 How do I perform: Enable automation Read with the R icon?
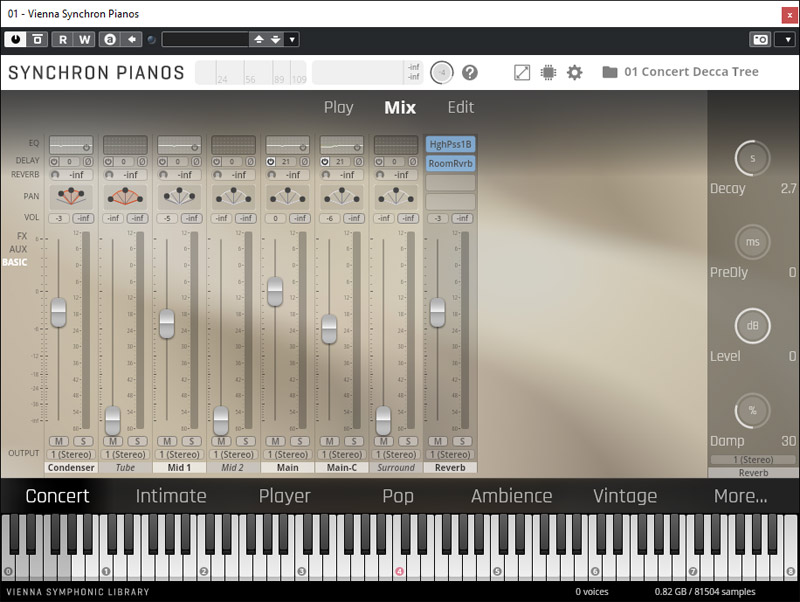tap(61, 38)
